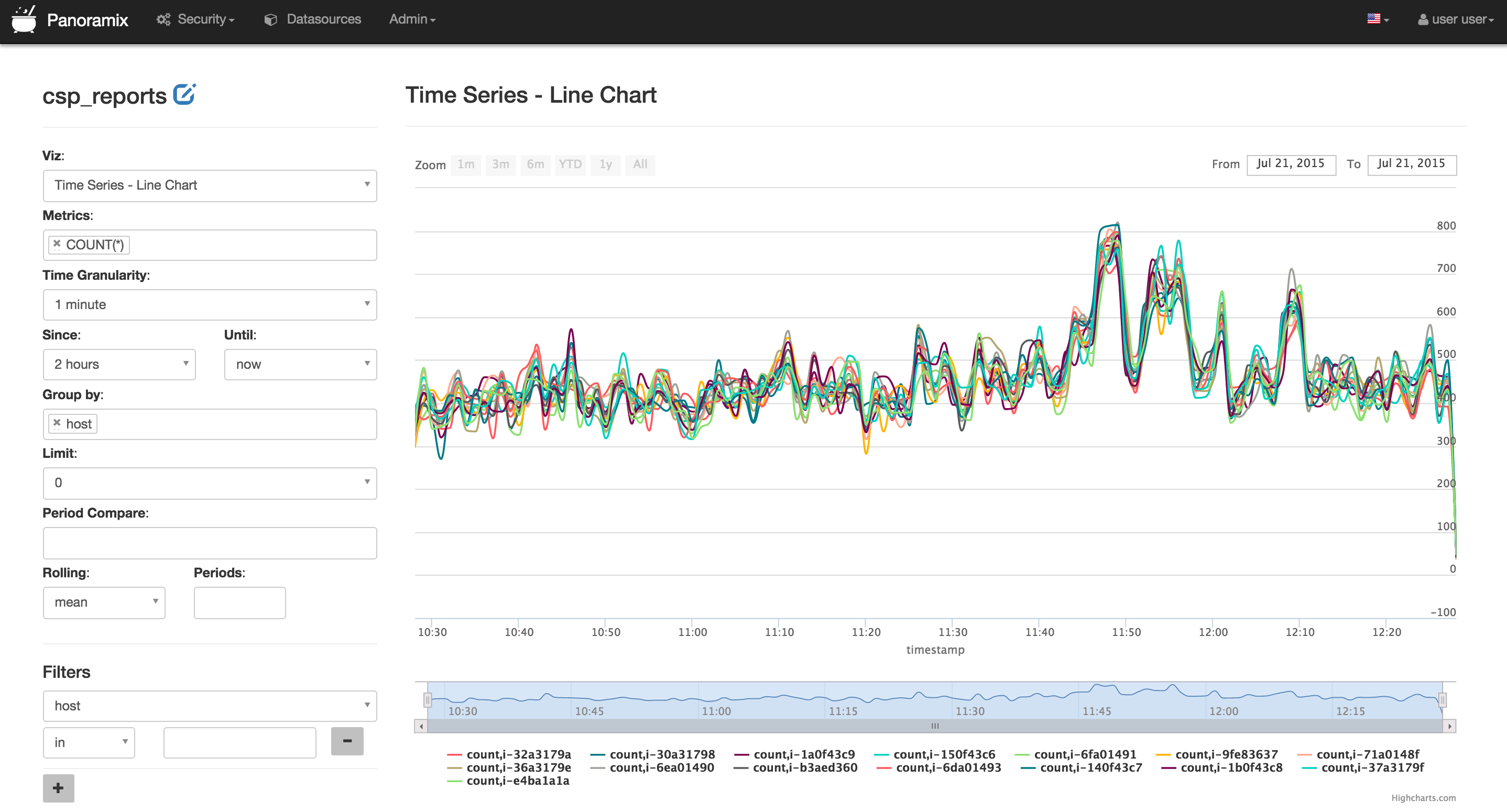Open the Since 2 hours dropdown
Screen dimensions: 1507x812
119,365
